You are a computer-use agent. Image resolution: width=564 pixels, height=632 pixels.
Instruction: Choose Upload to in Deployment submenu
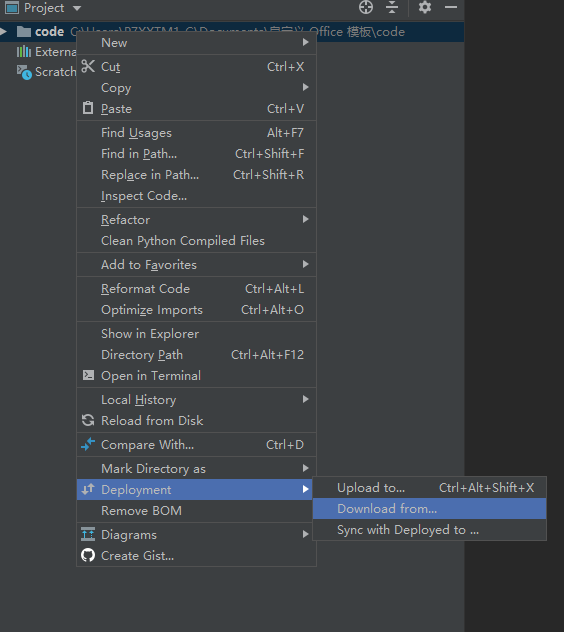(430, 488)
